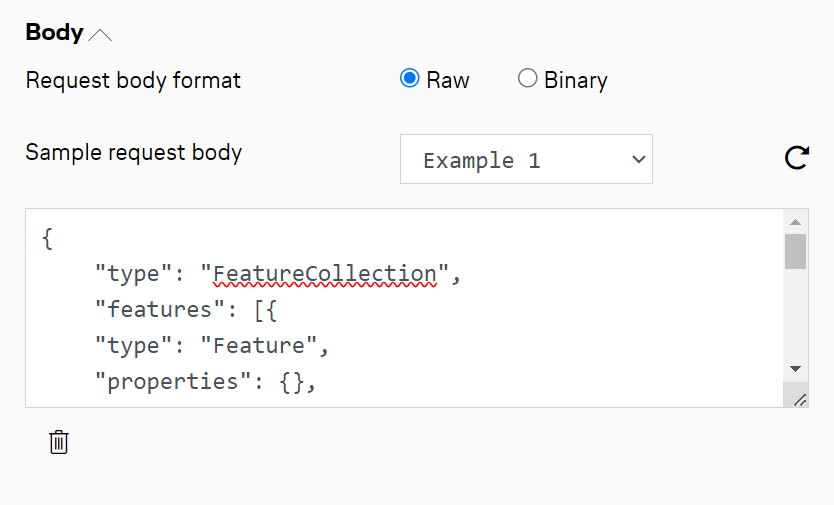Click the opening brace on first line
Image resolution: width=834 pixels, height=505 pixels.
pyautogui.click(x=48, y=239)
